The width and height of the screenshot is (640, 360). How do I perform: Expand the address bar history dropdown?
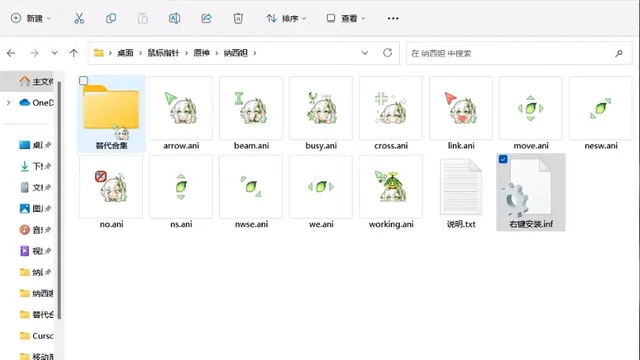(364, 53)
